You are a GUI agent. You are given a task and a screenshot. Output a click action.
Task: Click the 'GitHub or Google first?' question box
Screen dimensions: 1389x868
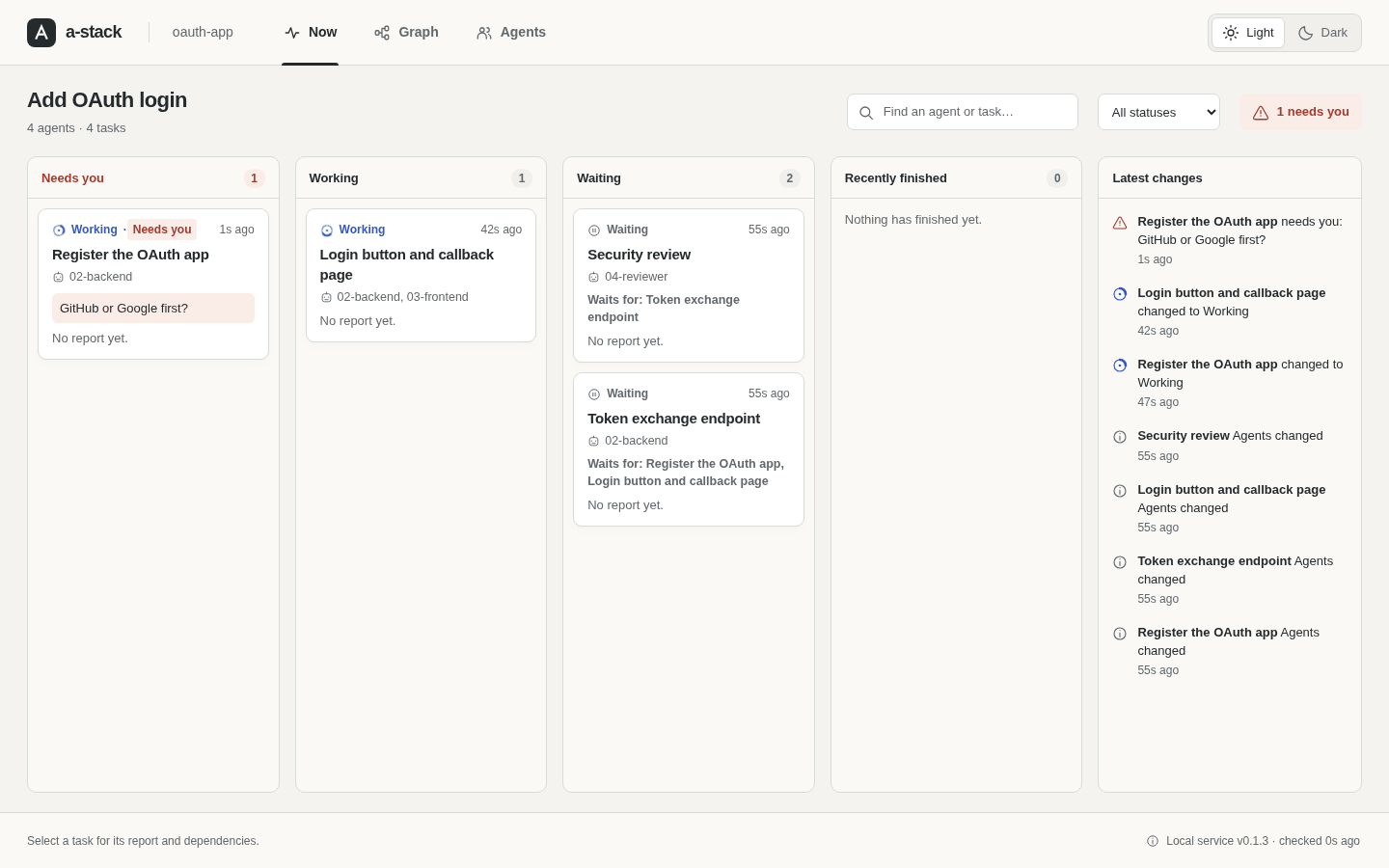pos(153,309)
